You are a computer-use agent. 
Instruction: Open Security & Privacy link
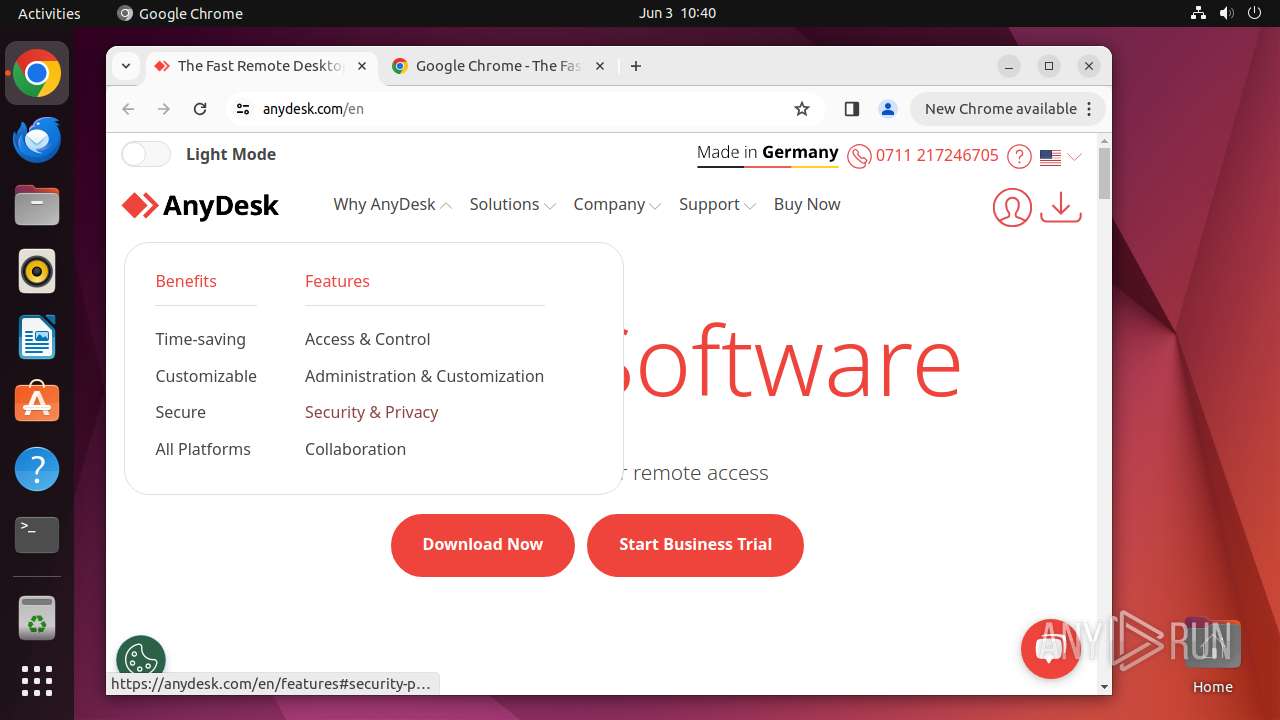click(371, 412)
